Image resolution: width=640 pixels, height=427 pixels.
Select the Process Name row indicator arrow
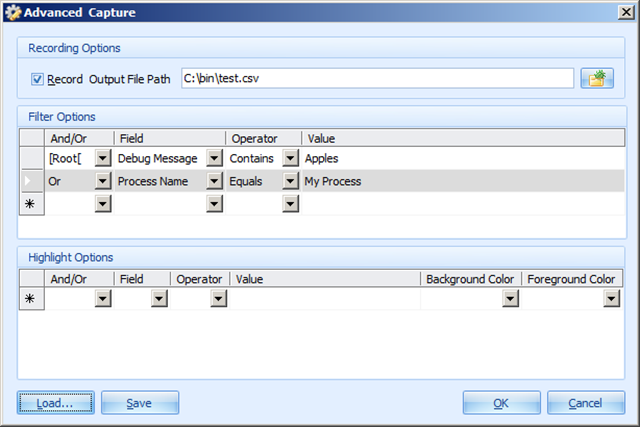[30, 181]
